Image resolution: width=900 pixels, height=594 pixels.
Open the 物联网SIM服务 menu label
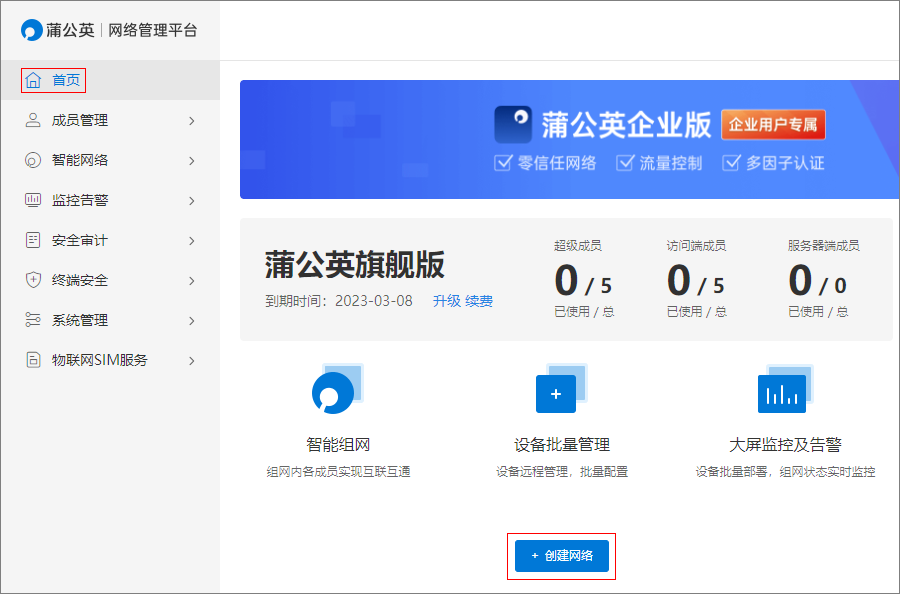[100, 360]
